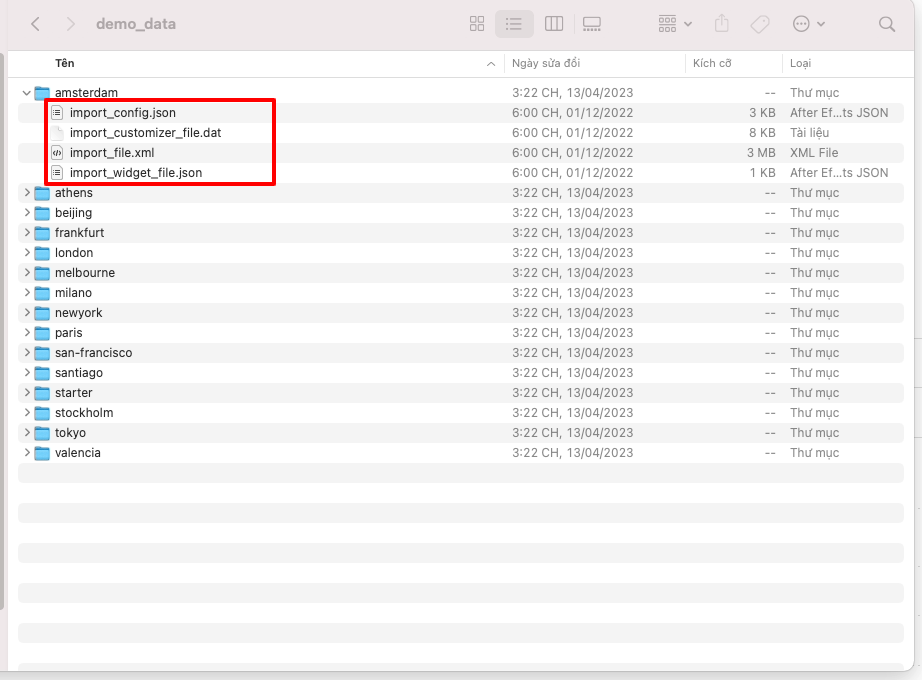Expand the london folder
922x680 pixels.
pyautogui.click(x=26, y=253)
